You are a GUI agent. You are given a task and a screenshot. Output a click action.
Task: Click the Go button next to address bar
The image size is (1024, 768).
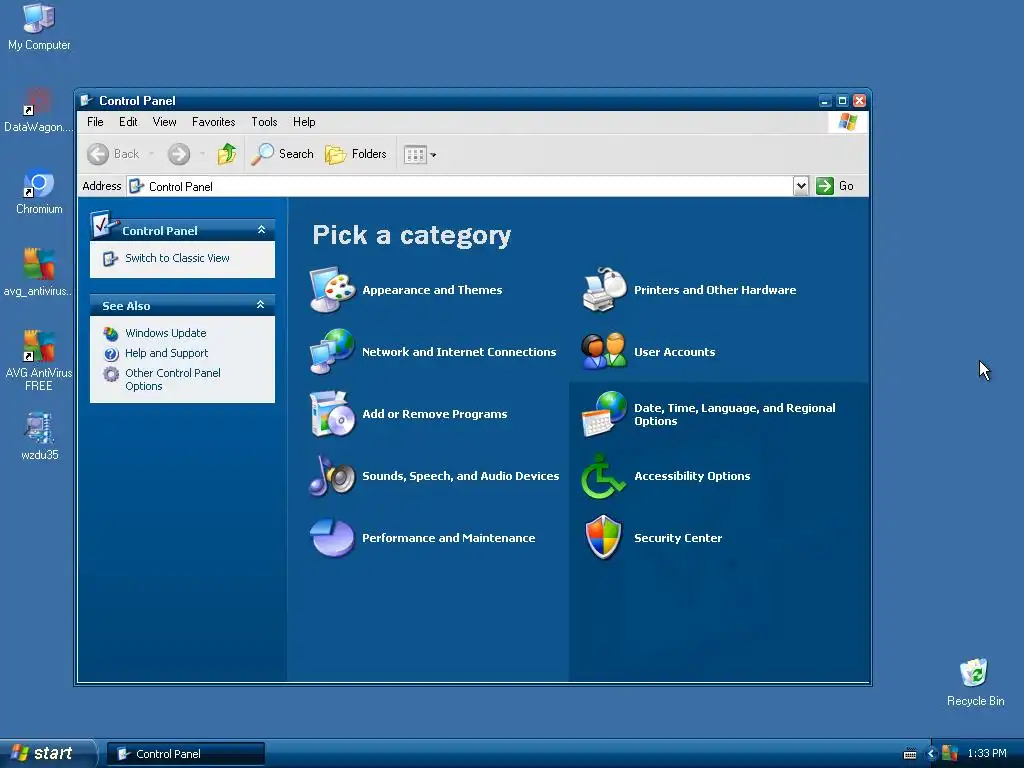pyautogui.click(x=835, y=186)
